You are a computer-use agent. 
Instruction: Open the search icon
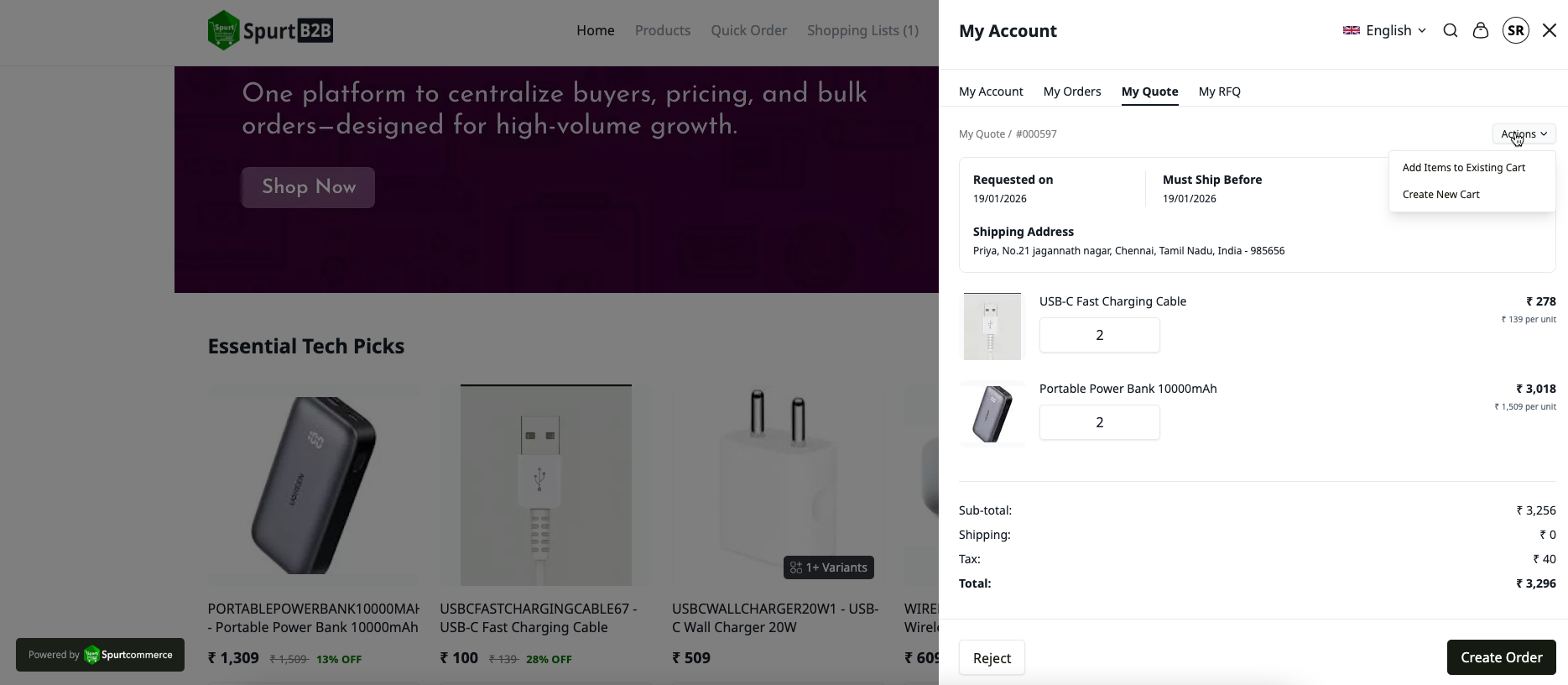pos(1450,30)
